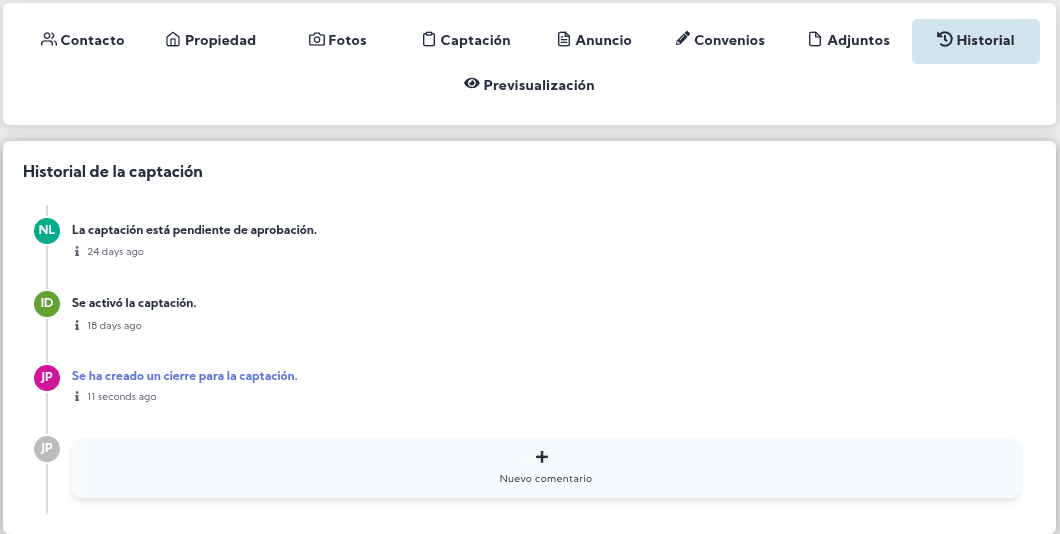Click the file icon on the Adjuntos tab

tap(815, 40)
